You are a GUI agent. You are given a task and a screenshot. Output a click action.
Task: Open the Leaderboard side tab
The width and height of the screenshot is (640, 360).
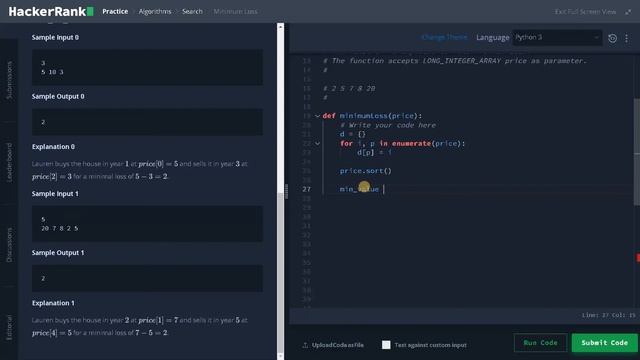click(x=9, y=162)
